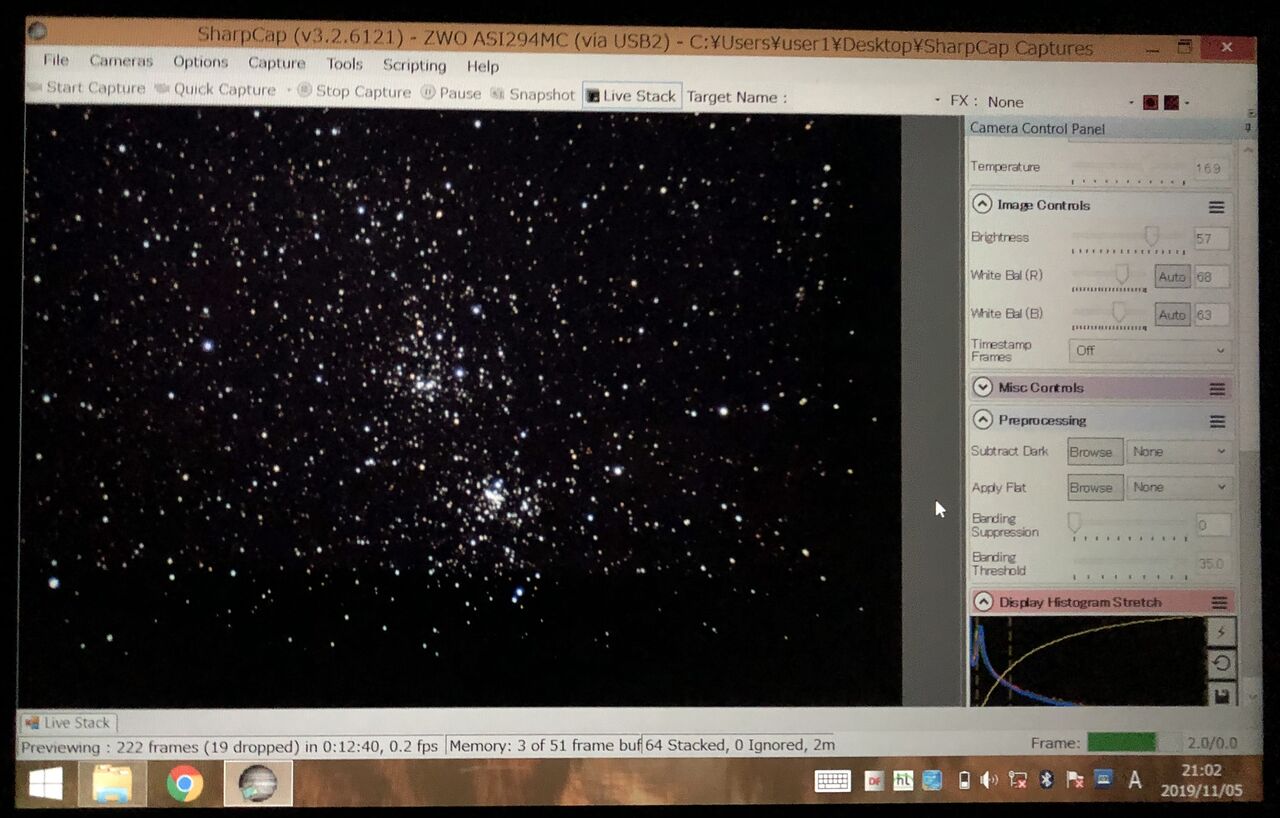This screenshot has width=1280, height=818.
Task: Open the Subtract Dark dropdown
Action: click(x=1179, y=452)
